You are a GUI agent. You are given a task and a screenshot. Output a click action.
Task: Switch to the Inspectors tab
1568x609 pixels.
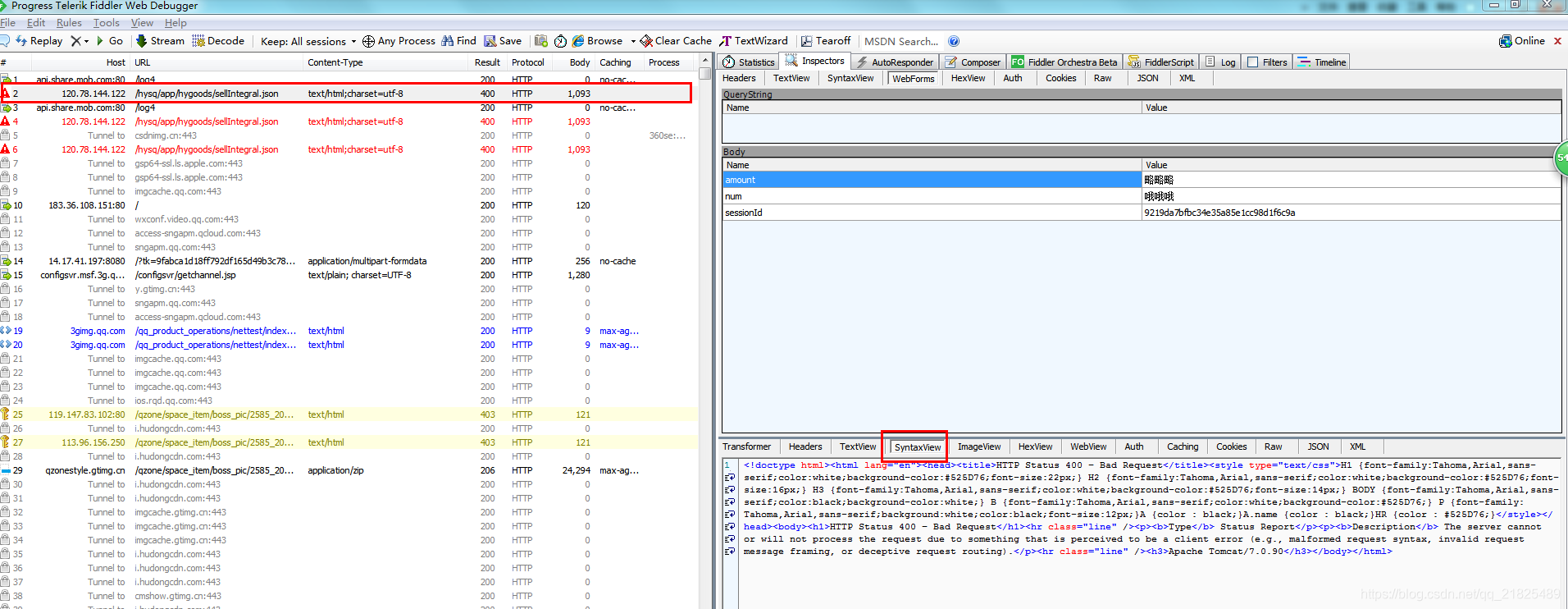815,62
